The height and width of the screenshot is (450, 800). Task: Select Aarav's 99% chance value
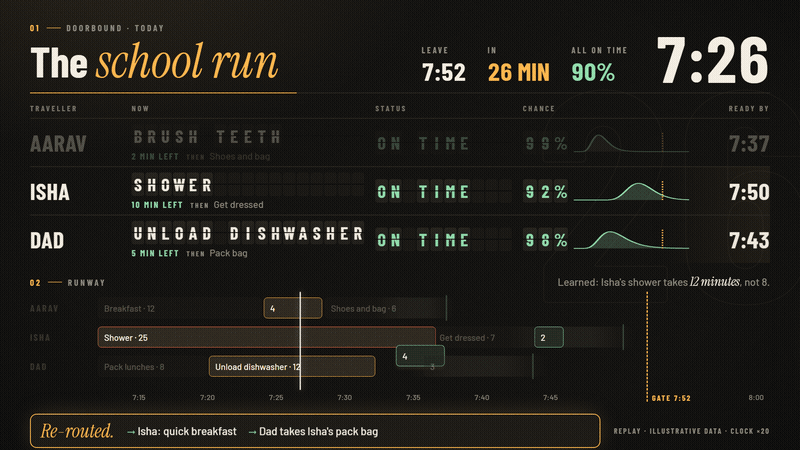[x=546, y=144]
